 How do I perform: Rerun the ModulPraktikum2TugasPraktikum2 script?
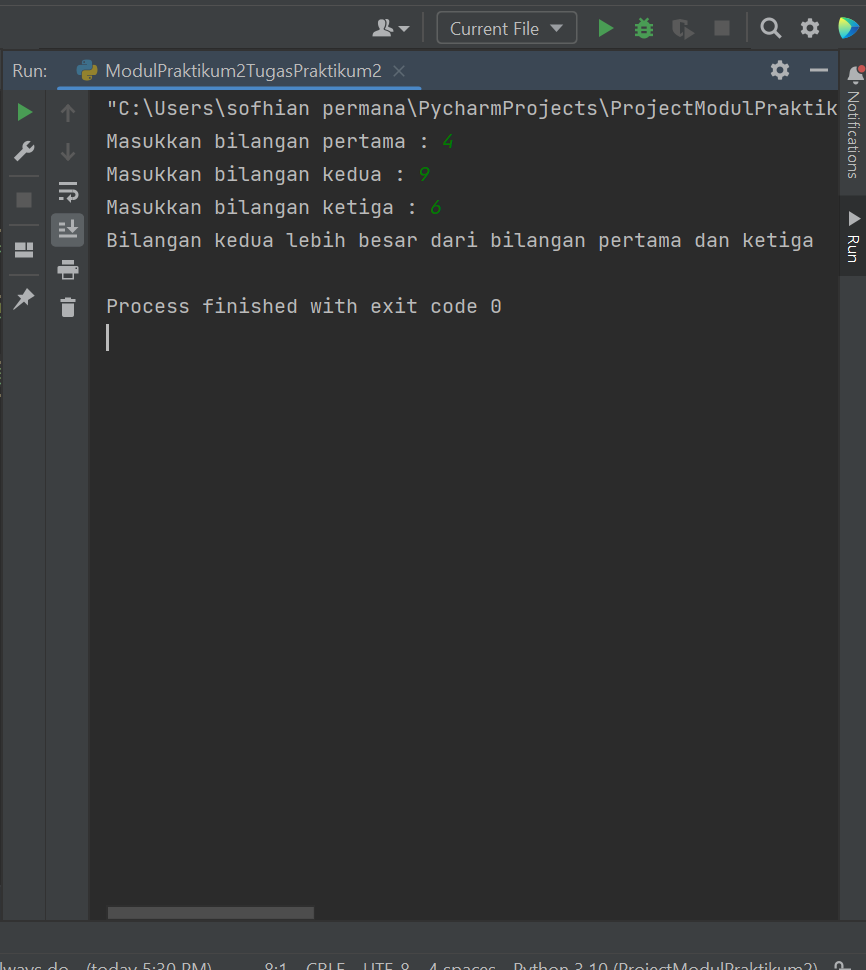24,112
